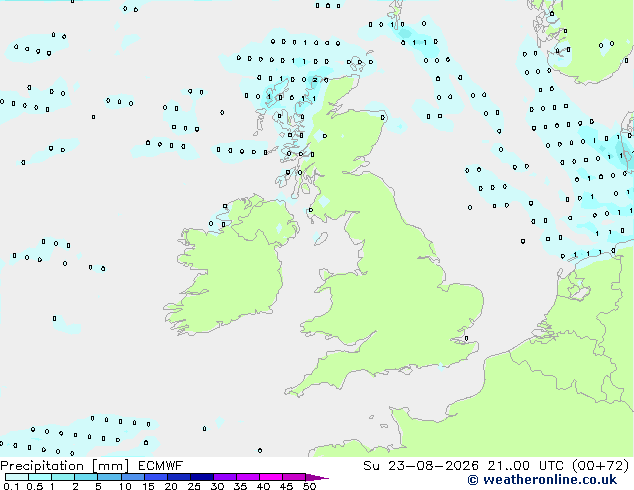Click the weatheronline.co.uk copyright link
This screenshot has width=634, height=490.
click(x=542, y=480)
